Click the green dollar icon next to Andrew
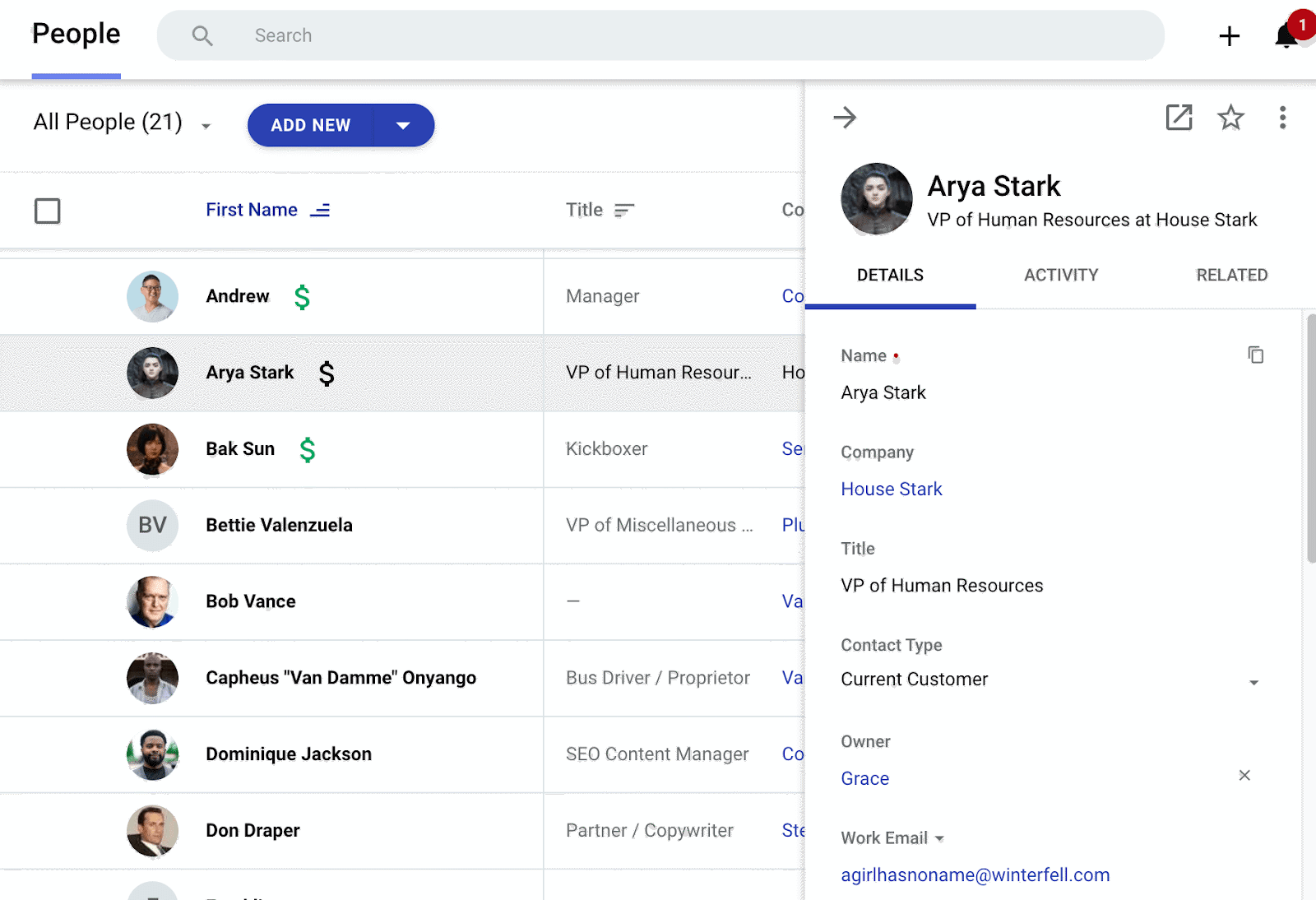The image size is (1316, 900). (x=302, y=296)
